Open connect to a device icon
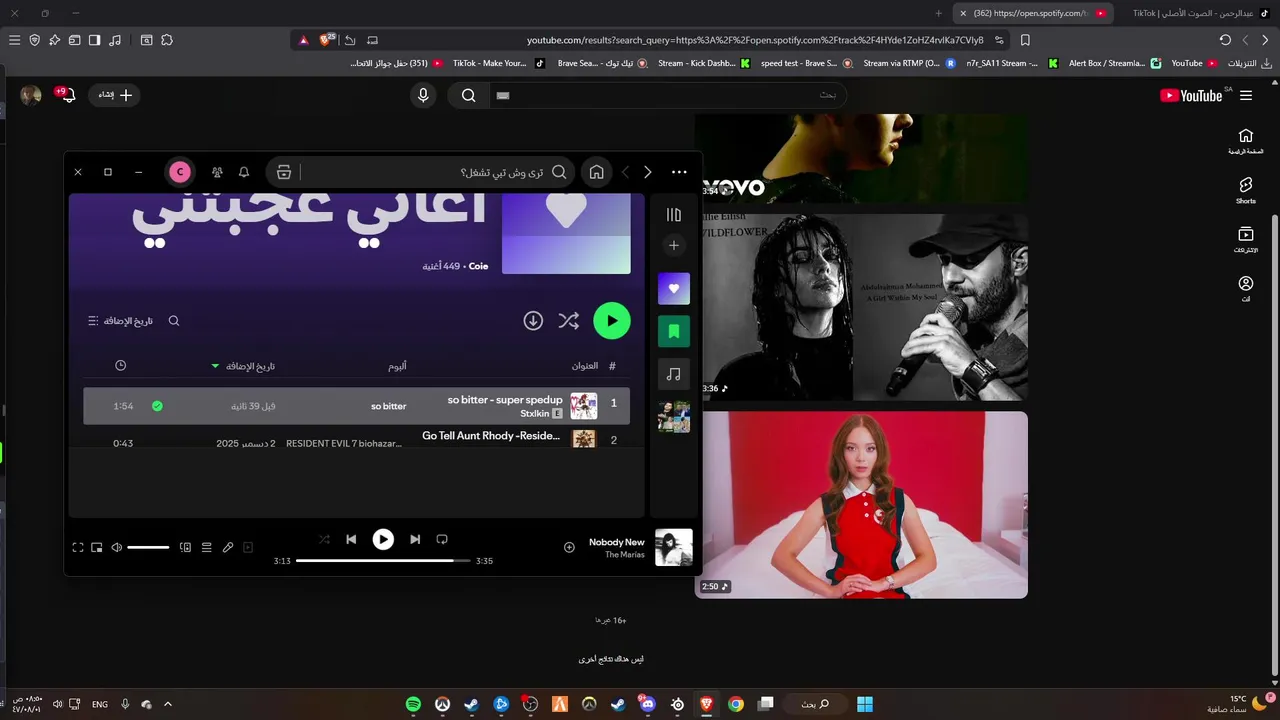The height and width of the screenshot is (720, 1280). pos(185,547)
